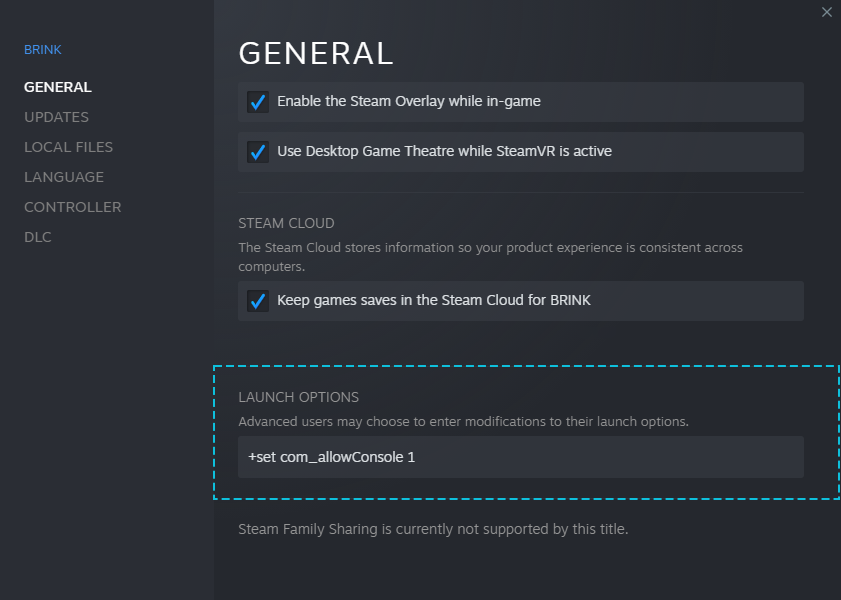
Task: Click the Steam Family Sharing notice text
Action: click(433, 529)
